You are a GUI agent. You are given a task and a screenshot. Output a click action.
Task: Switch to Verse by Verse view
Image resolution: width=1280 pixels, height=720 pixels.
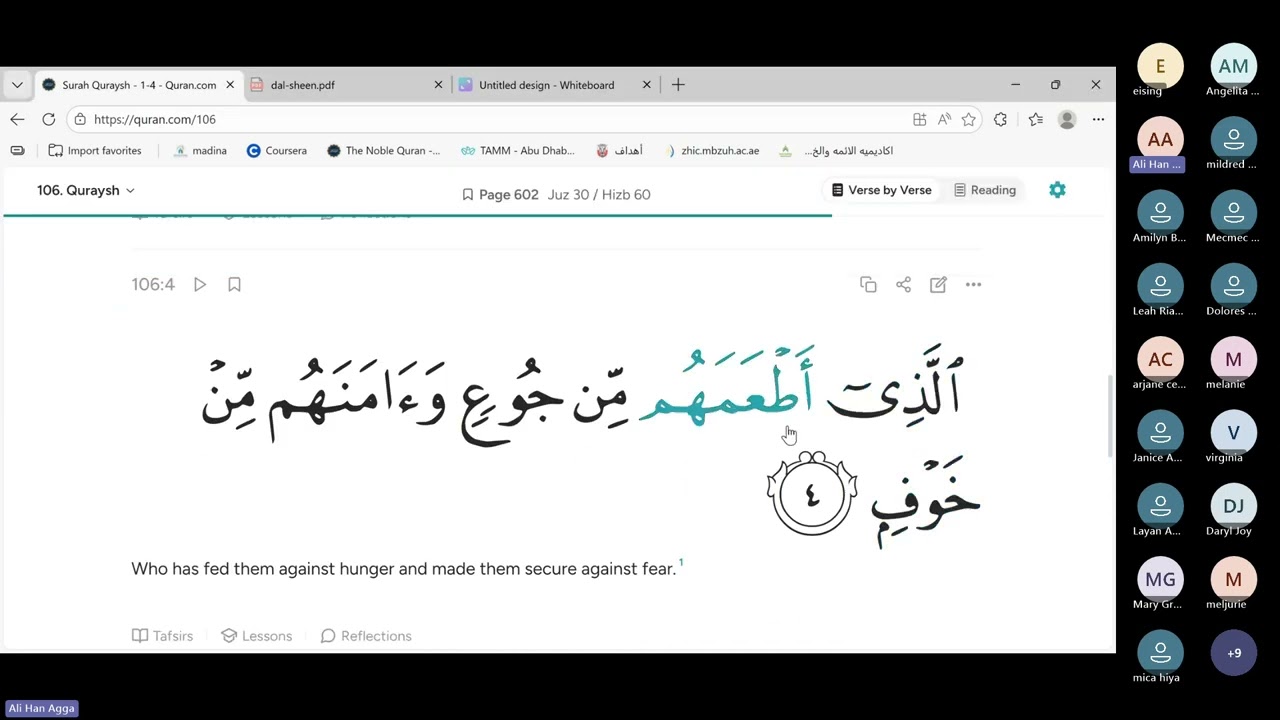point(881,190)
